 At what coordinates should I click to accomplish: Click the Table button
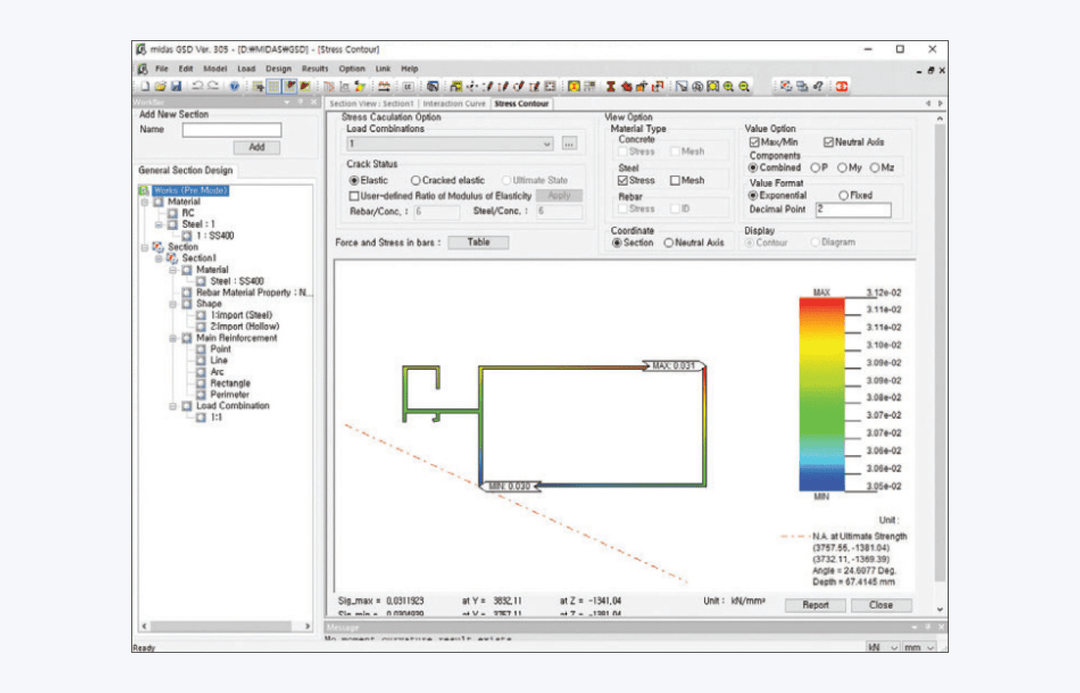click(478, 242)
